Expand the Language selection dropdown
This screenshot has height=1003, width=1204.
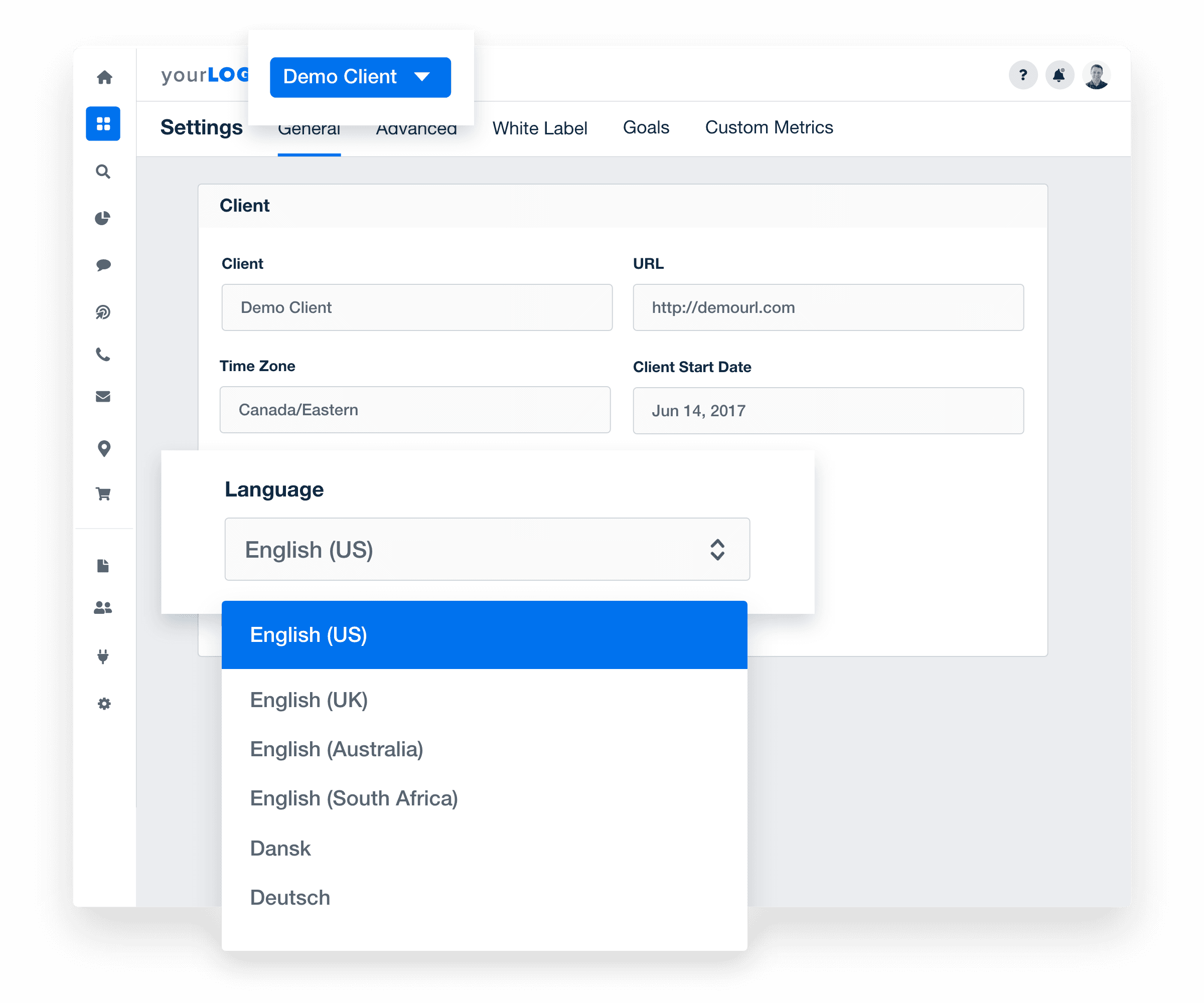coord(487,549)
